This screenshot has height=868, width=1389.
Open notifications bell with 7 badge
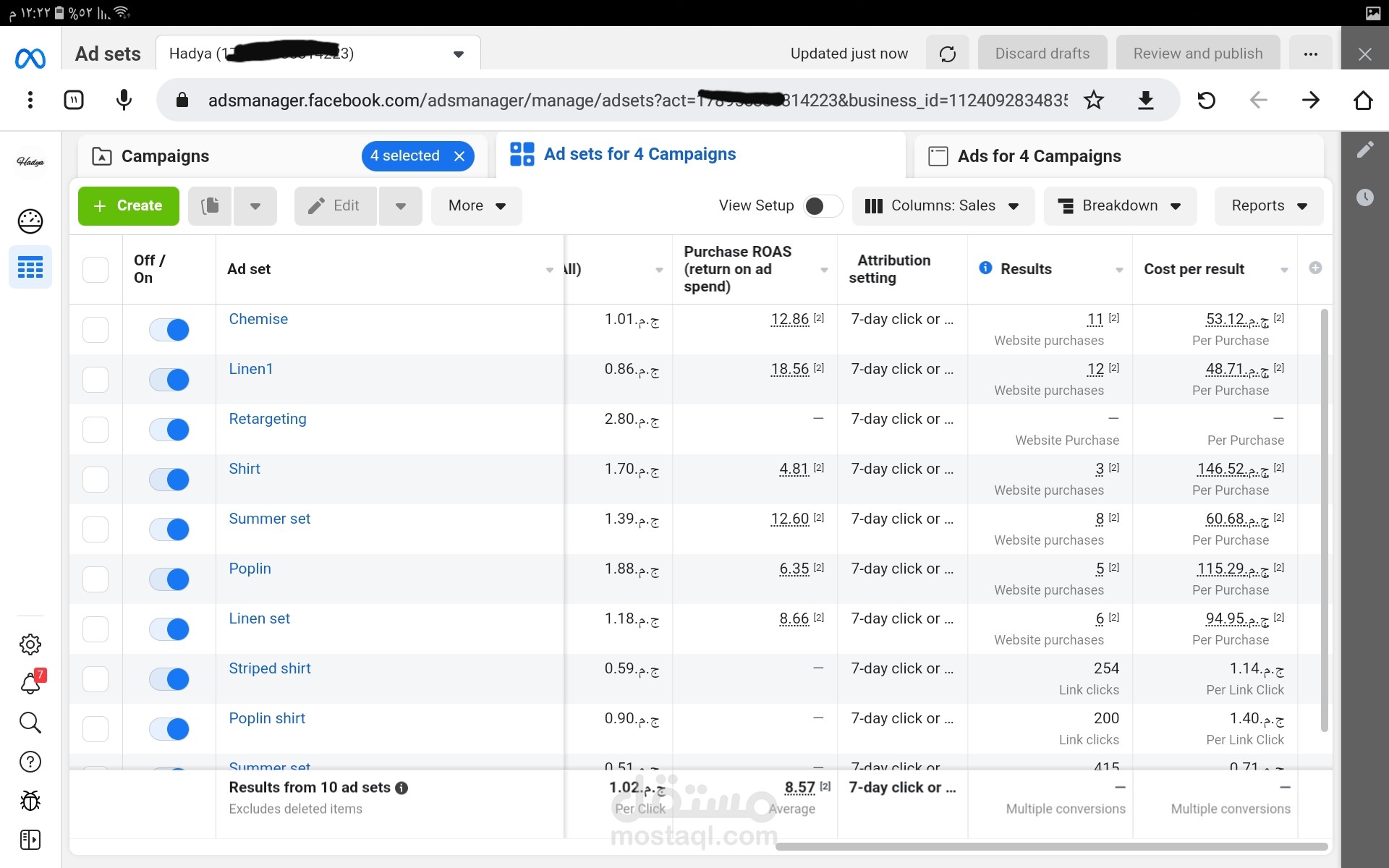pyautogui.click(x=30, y=683)
